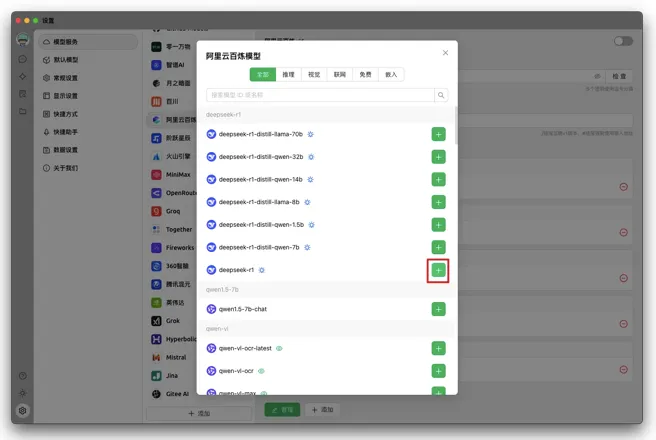The width and height of the screenshot is (656, 440).
Task: Select the 全部 filter tab
Action: pos(263,74)
